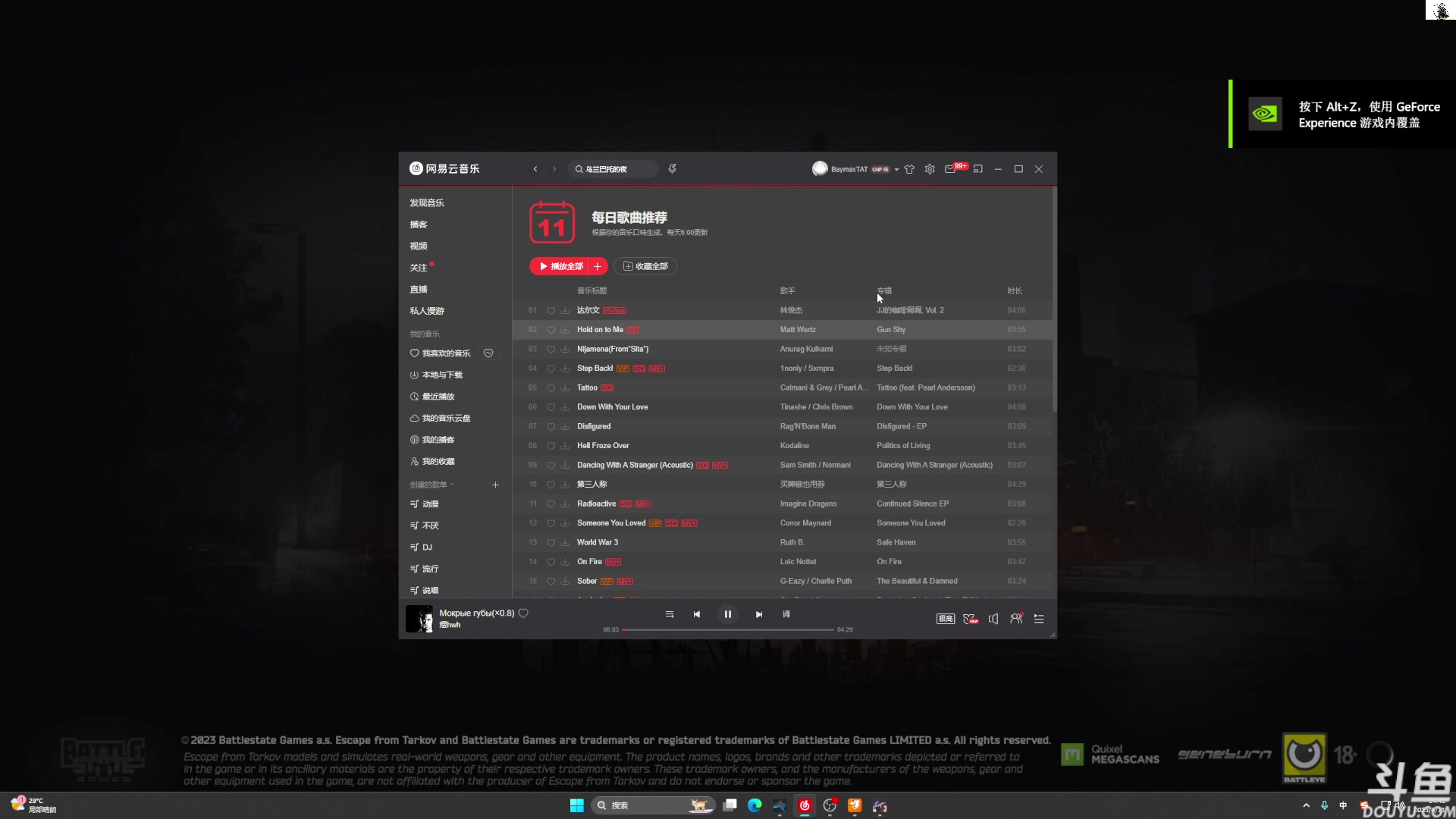Open 发现音乐 in the sidebar
This screenshot has width=1456, height=819.
tap(427, 203)
